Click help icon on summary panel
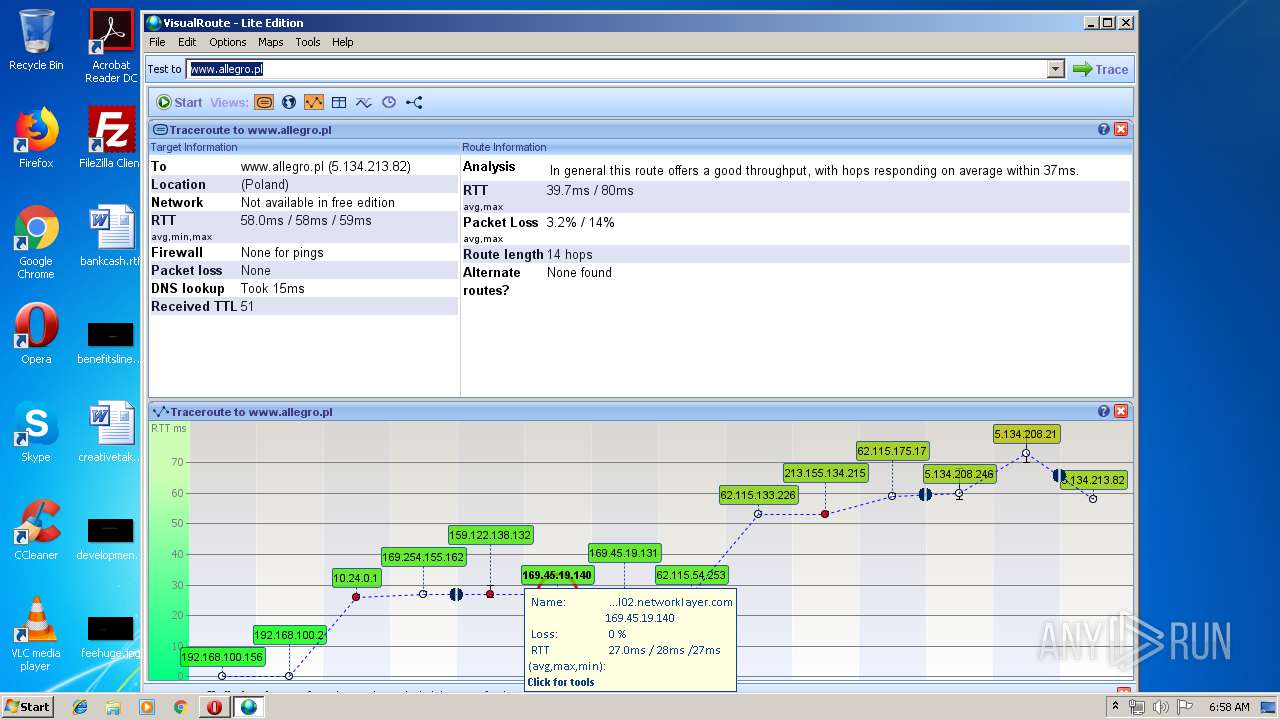Screen dimensions: 1280x720 pyautogui.click(x=1104, y=129)
